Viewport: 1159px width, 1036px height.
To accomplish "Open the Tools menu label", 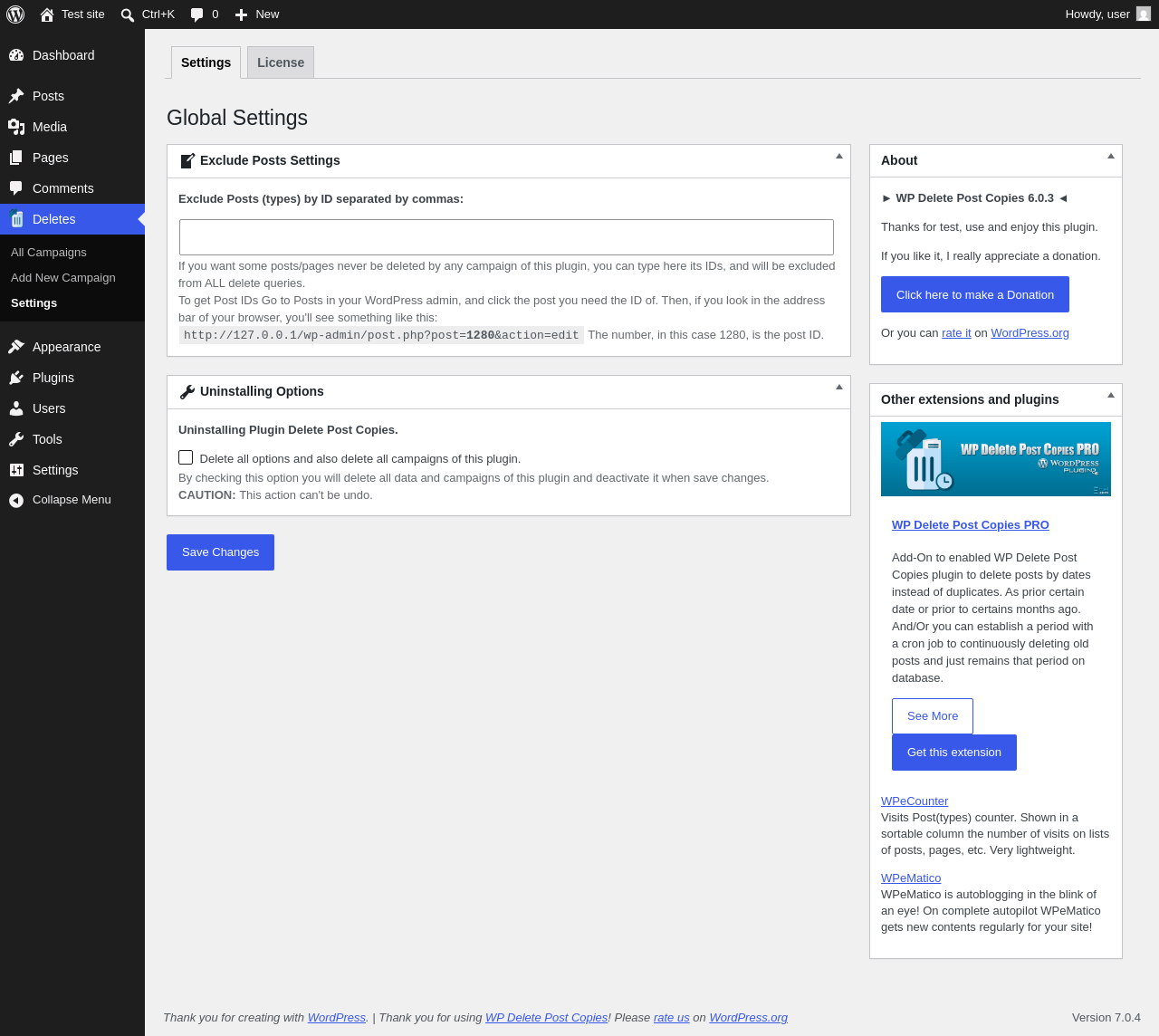I will (47, 439).
